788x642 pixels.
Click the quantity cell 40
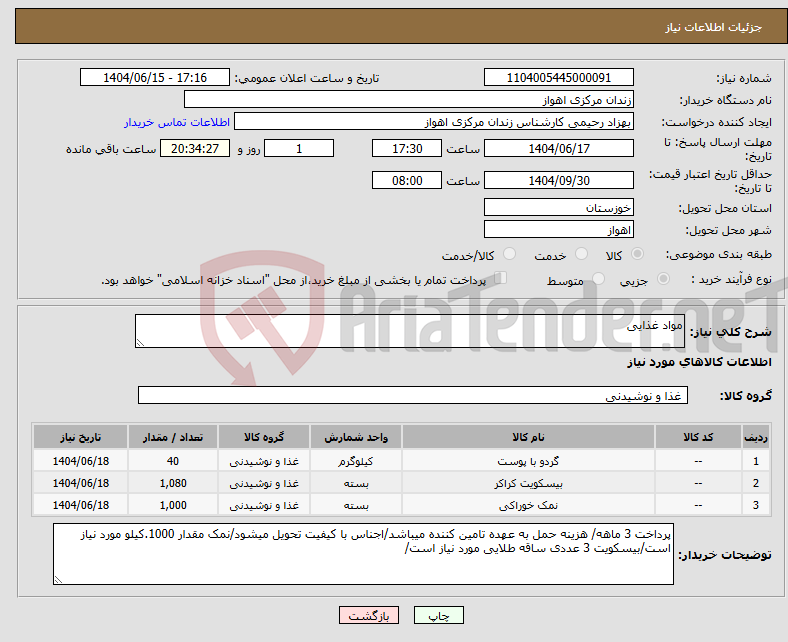pyautogui.click(x=173, y=461)
